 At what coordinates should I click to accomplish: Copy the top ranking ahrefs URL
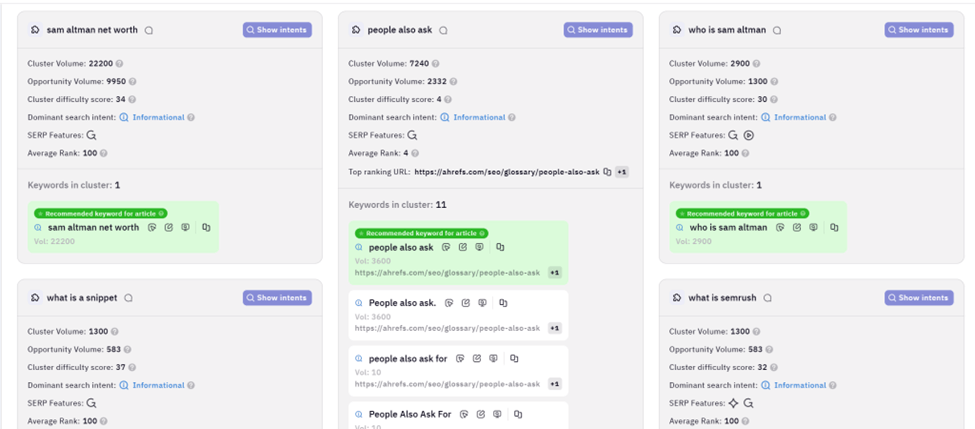tap(608, 172)
